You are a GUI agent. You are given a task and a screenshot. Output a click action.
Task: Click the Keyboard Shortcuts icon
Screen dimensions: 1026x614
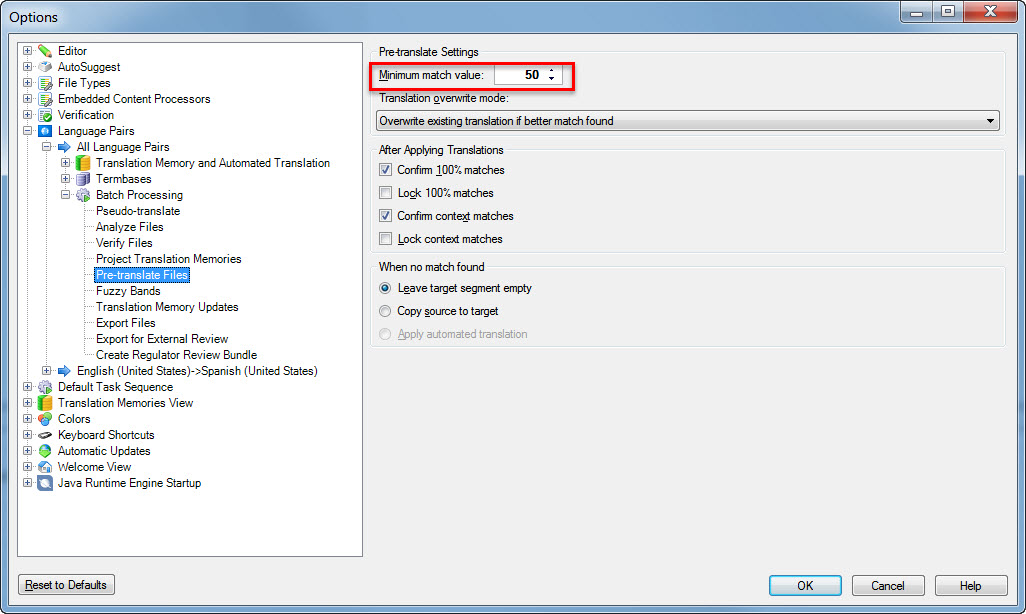[45, 435]
